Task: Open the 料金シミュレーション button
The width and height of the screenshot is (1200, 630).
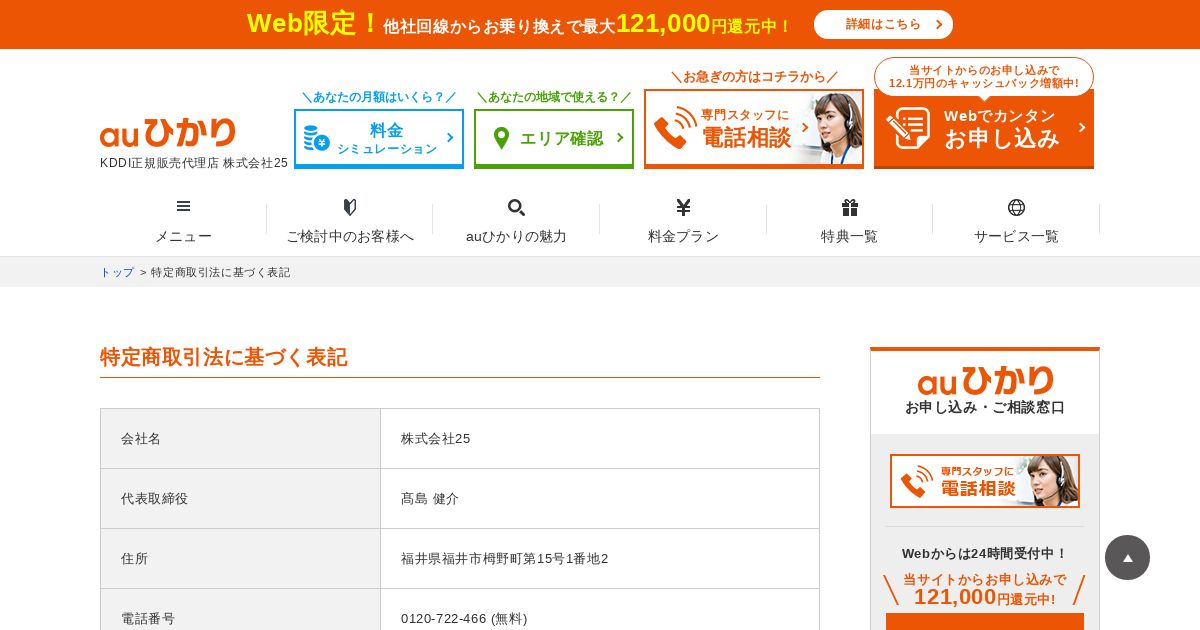Action: [379, 138]
